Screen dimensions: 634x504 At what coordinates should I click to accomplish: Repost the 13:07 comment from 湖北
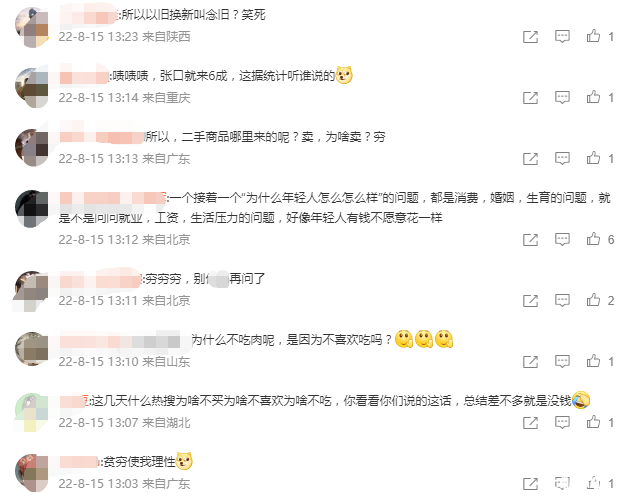530,423
